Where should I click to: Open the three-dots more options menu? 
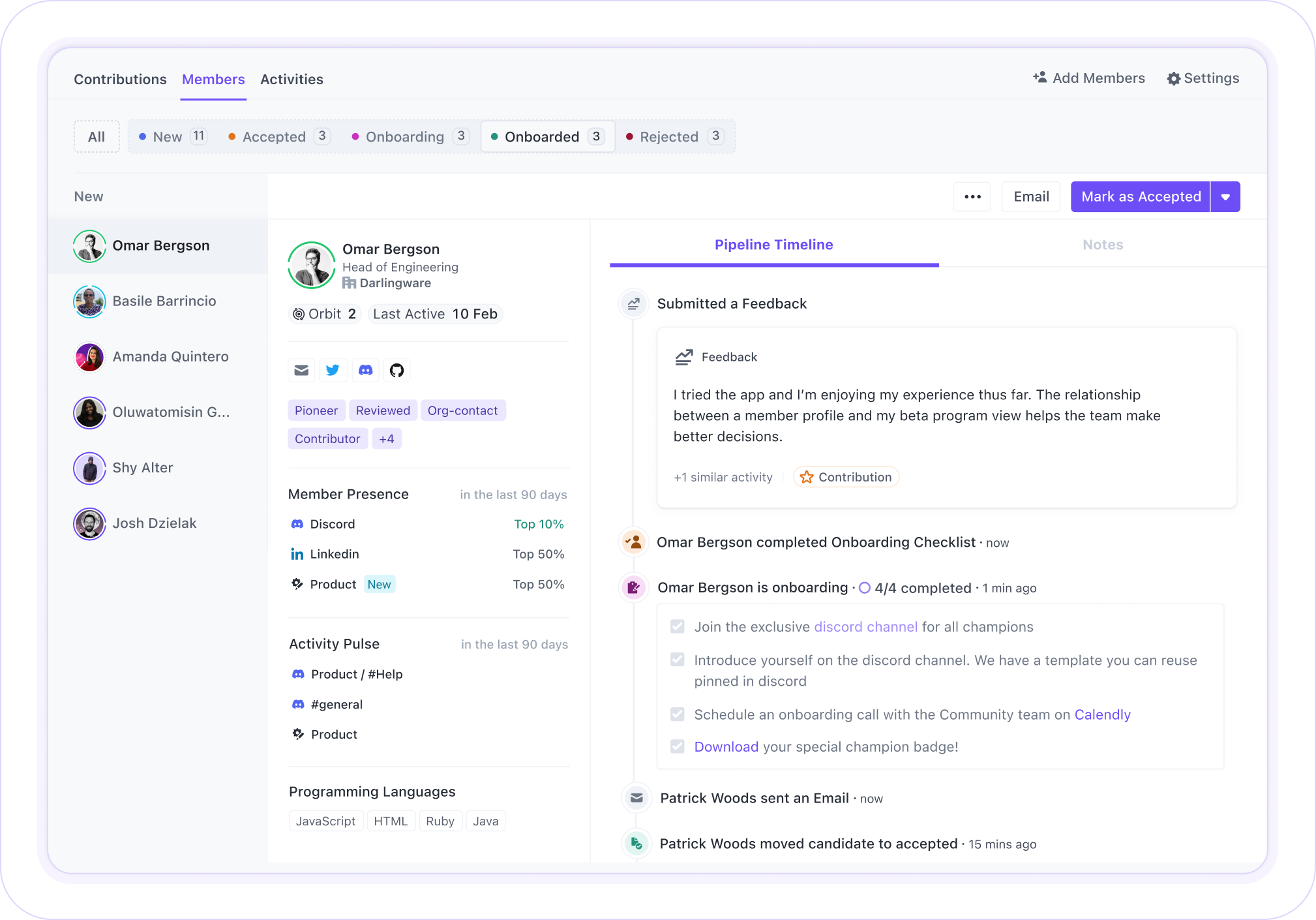tap(972, 197)
